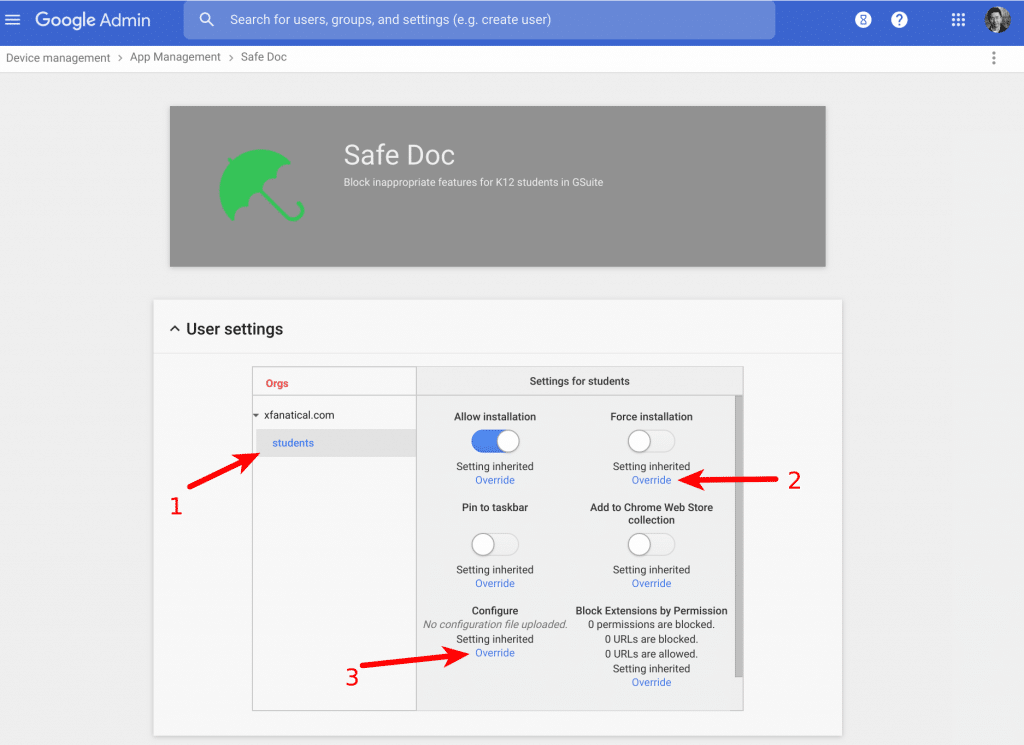Click '0 permissions are blocked.' text
This screenshot has width=1024, height=745.
click(651, 624)
